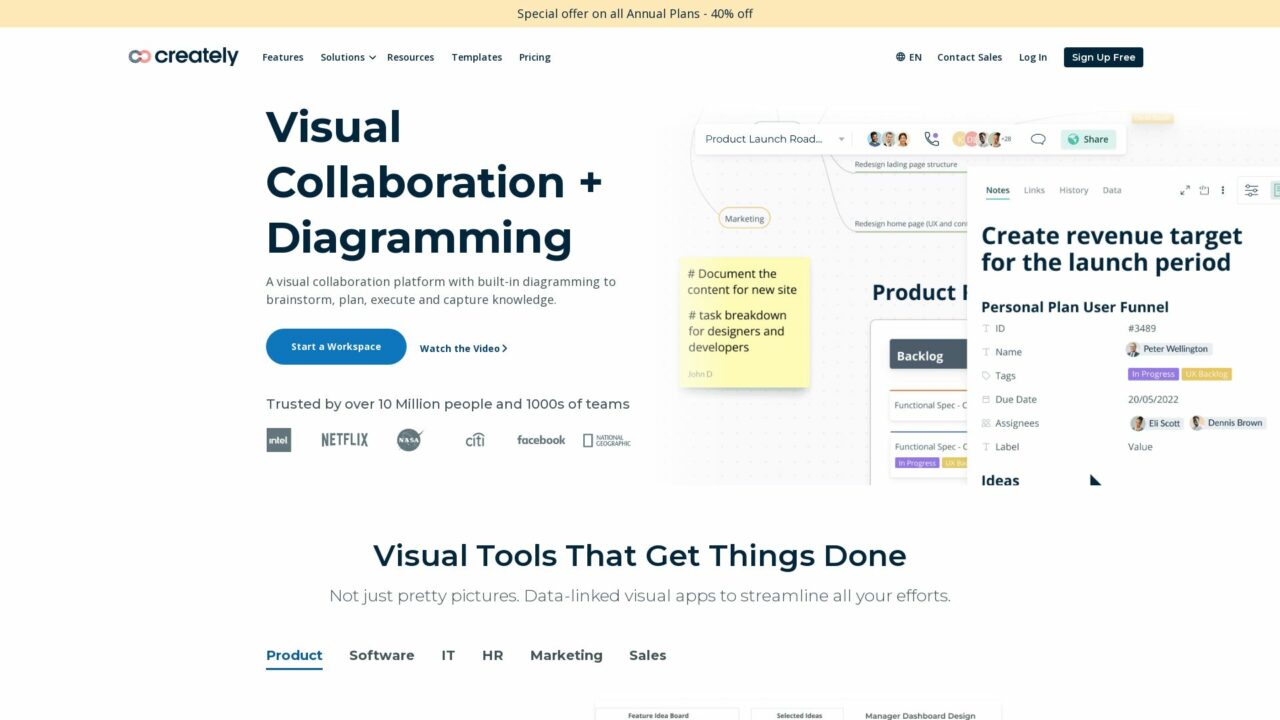
Task: Click the purple In Progress tag
Action: [1152, 374]
